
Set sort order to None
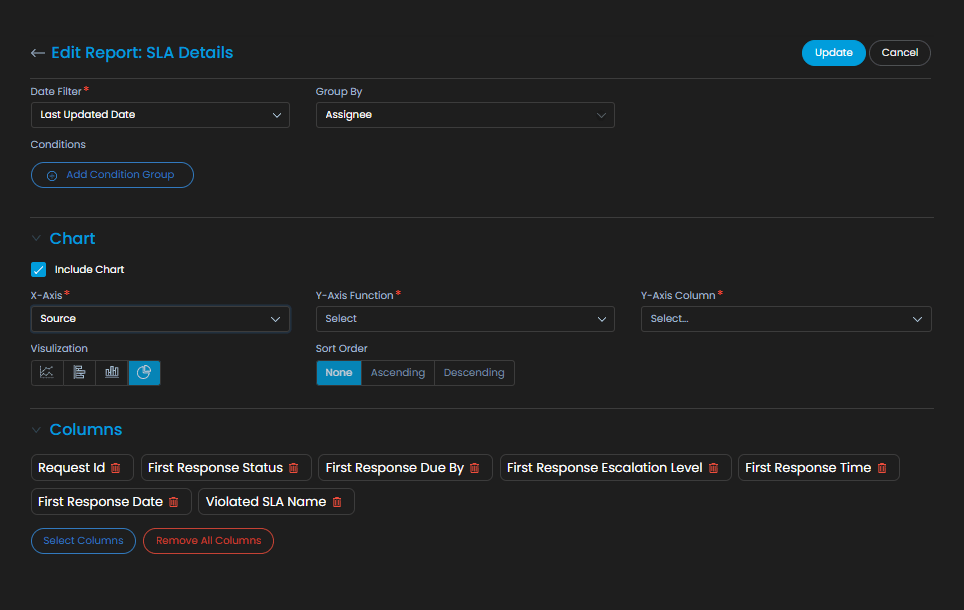[x=339, y=373]
